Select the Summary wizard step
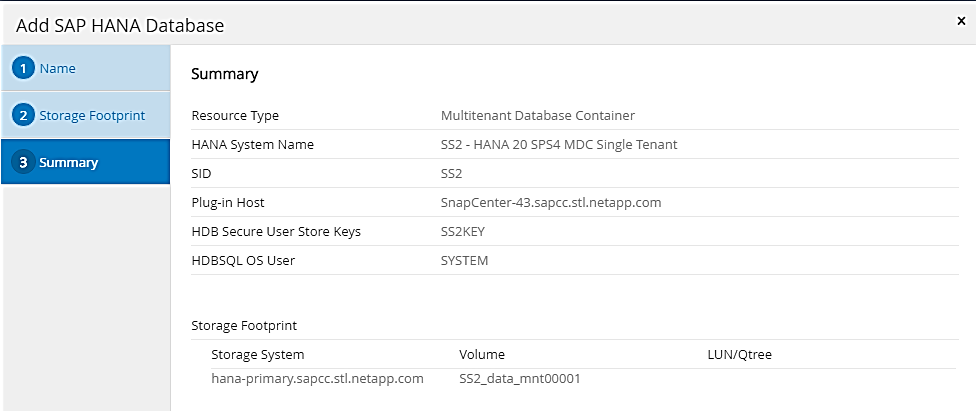The width and height of the screenshot is (976, 411). point(68,162)
